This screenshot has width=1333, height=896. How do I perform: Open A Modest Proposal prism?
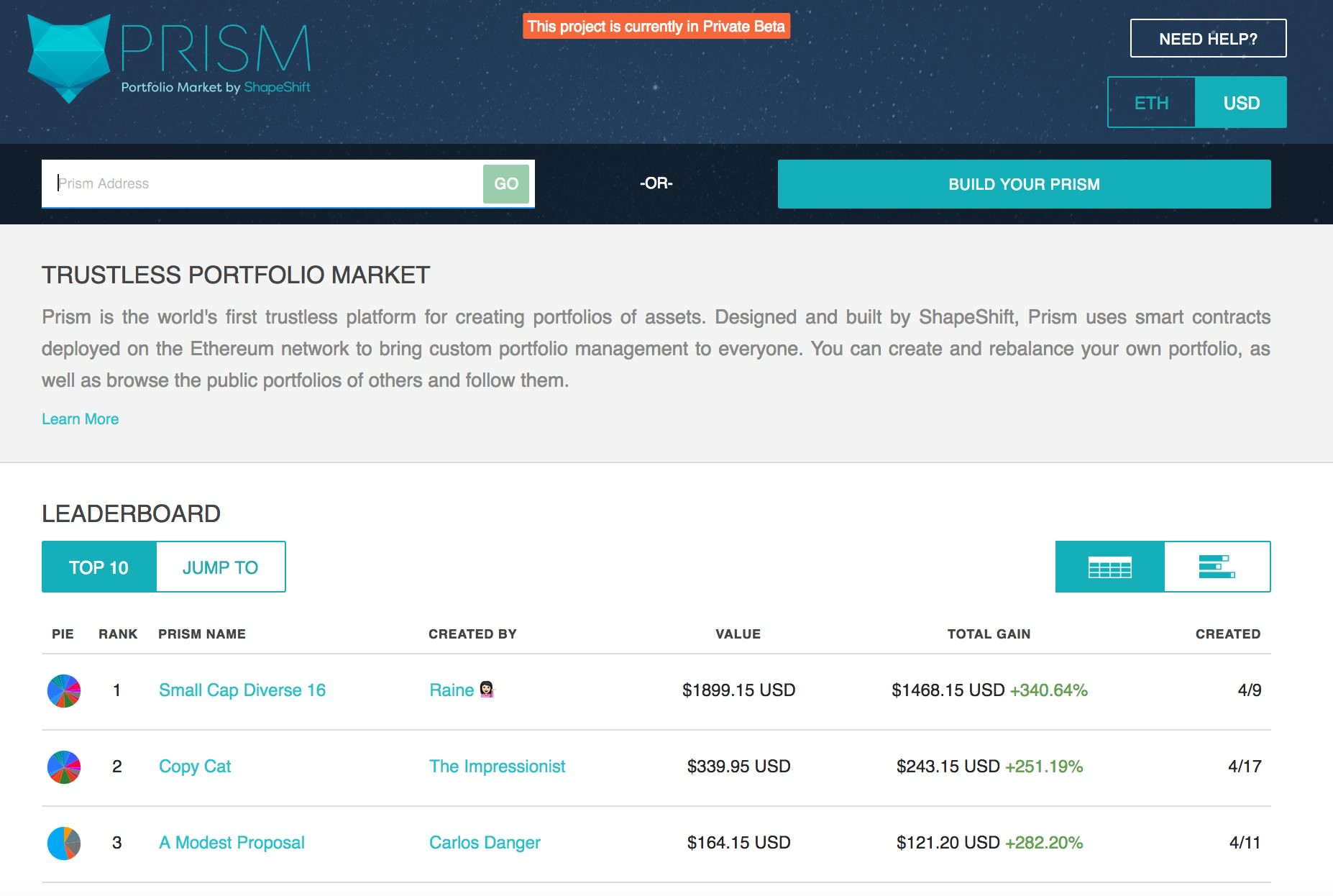(232, 843)
